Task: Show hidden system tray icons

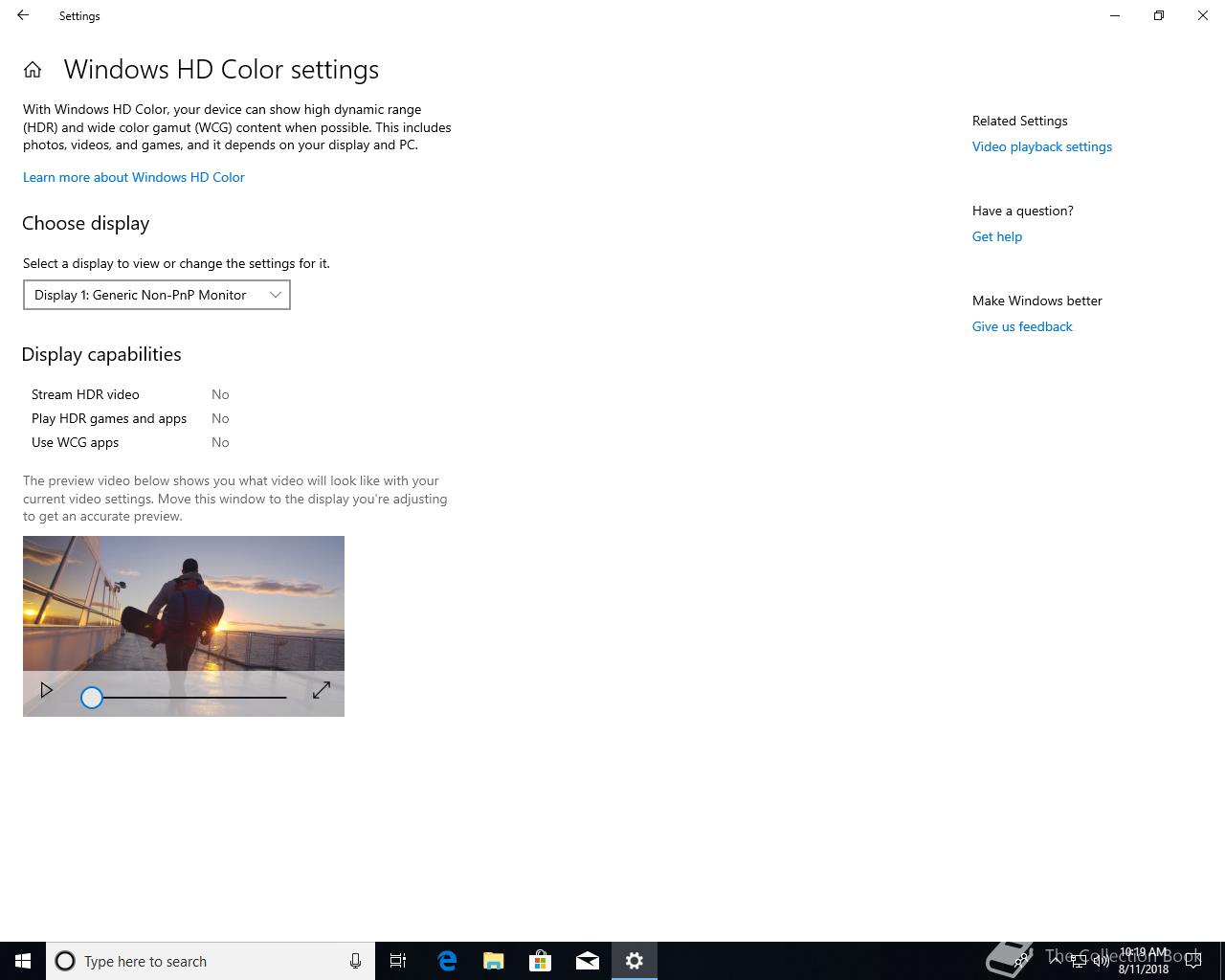Action: pyautogui.click(x=1056, y=961)
